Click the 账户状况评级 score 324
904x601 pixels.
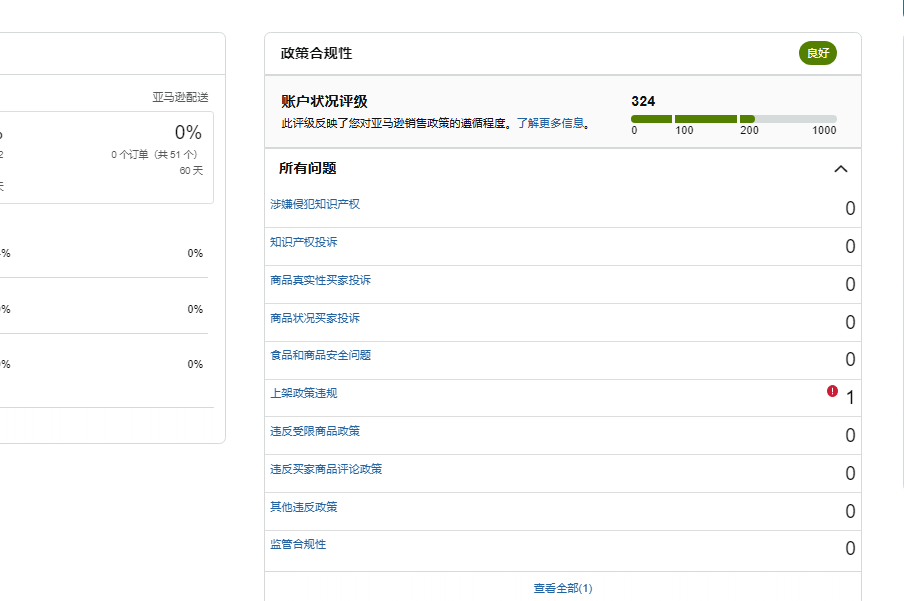[x=643, y=101]
